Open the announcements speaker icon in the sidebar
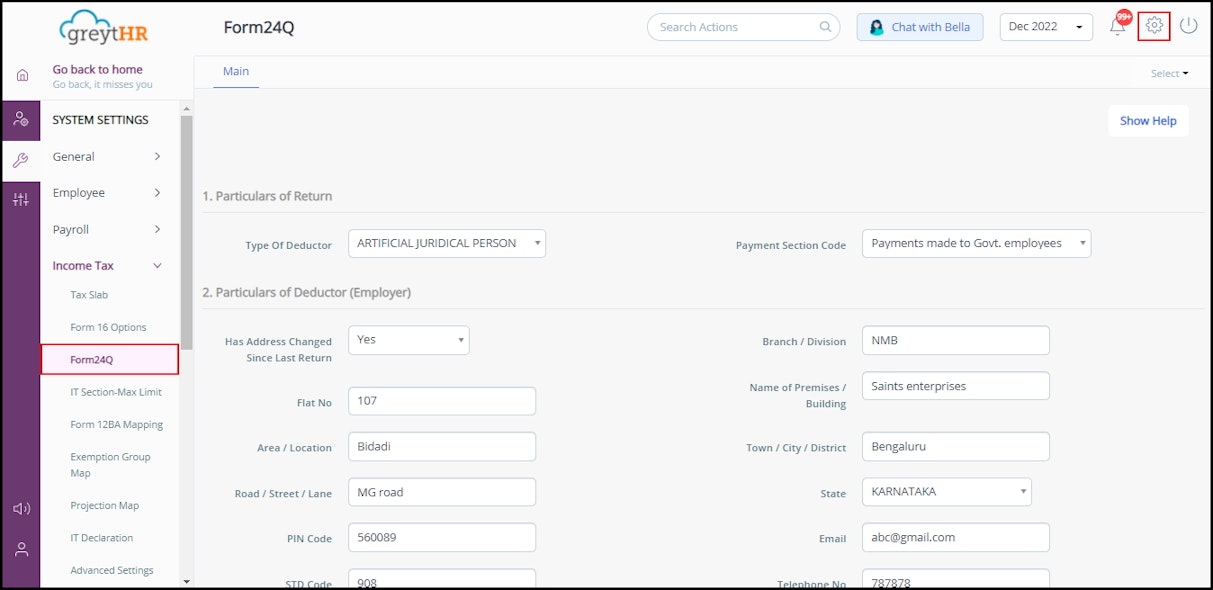The image size is (1213, 590). [x=22, y=508]
